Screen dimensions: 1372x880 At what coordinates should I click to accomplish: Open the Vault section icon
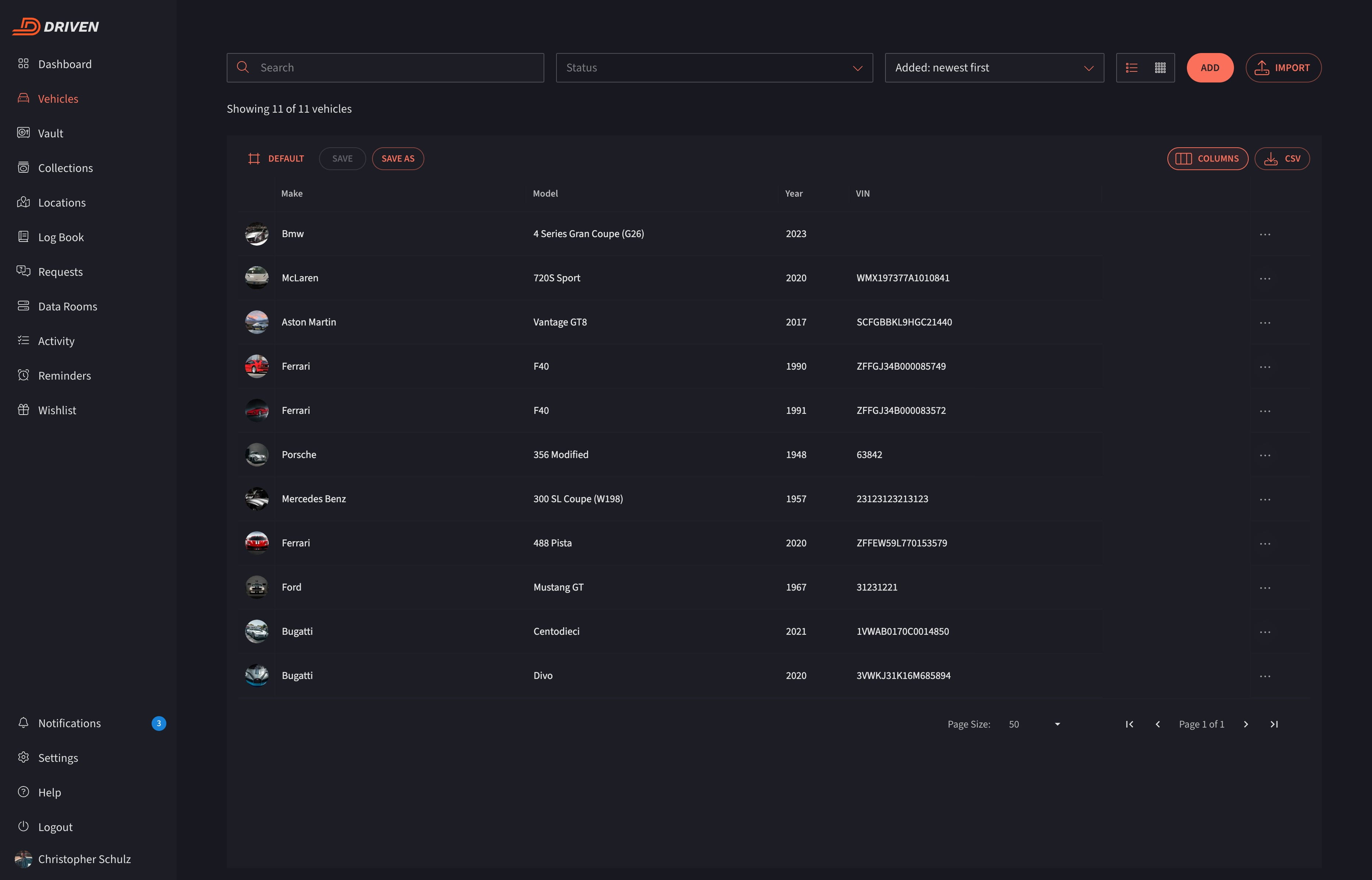24,133
